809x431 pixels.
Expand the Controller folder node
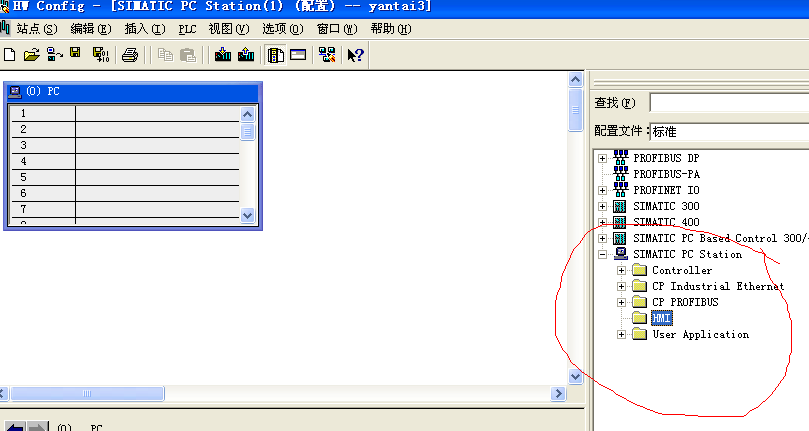click(x=621, y=270)
